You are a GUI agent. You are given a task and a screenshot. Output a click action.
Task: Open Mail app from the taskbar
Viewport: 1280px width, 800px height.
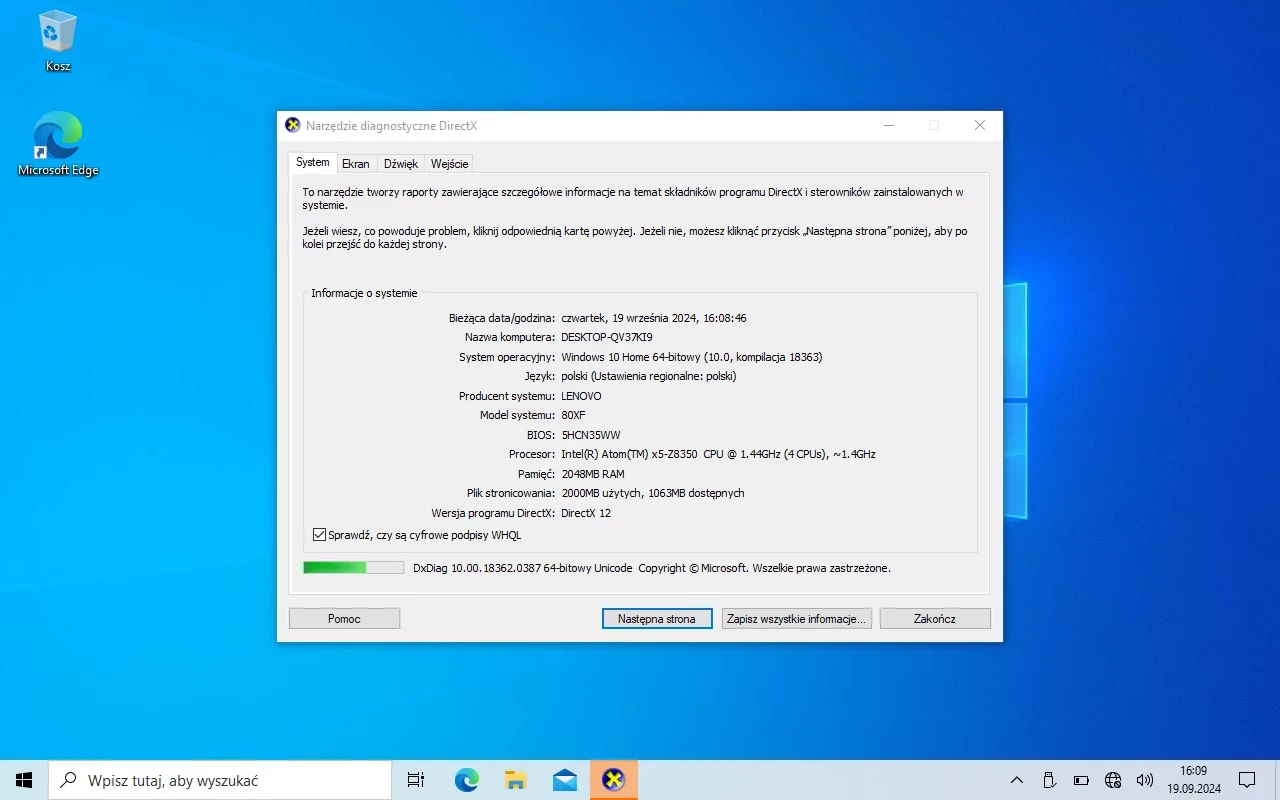[564, 780]
